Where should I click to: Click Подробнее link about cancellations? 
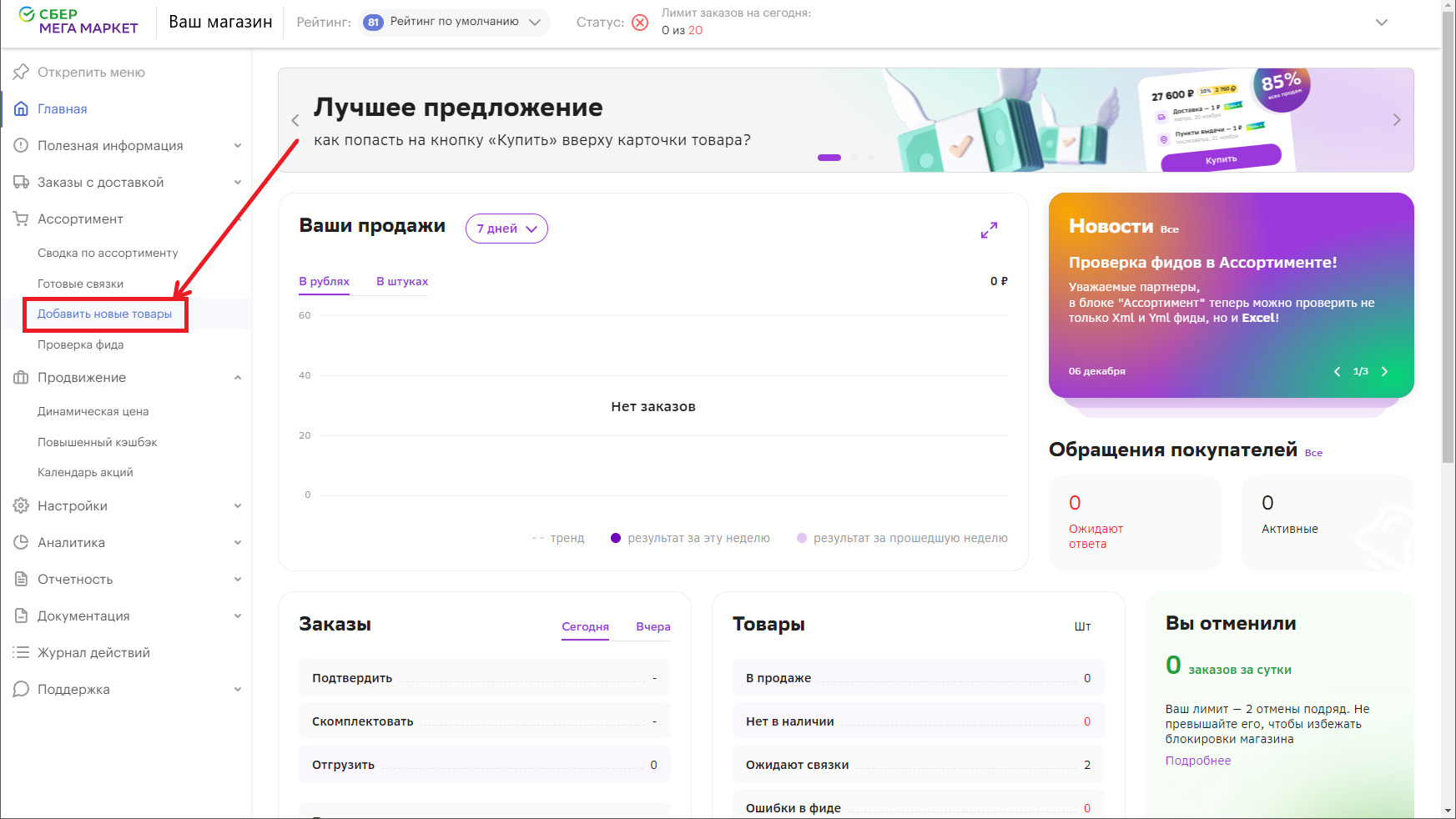click(1198, 761)
